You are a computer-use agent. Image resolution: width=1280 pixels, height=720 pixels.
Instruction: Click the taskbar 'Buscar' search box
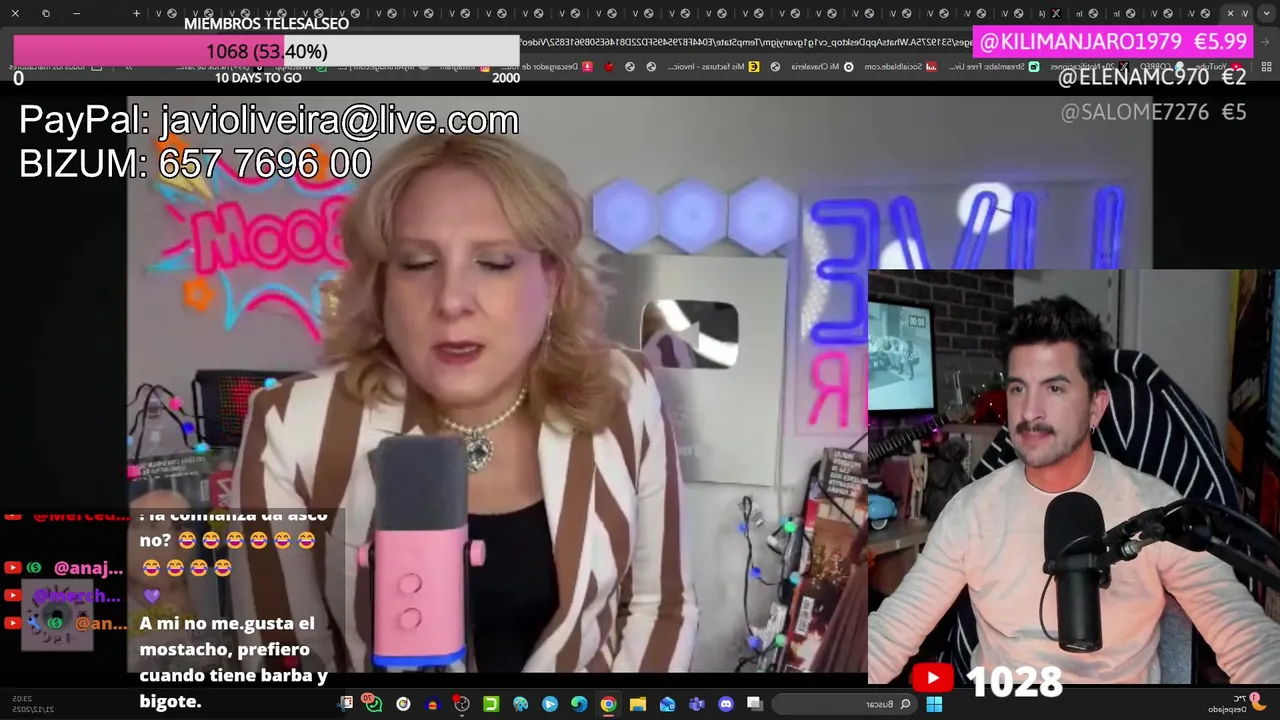pyautogui.click(x=845, y=704)
